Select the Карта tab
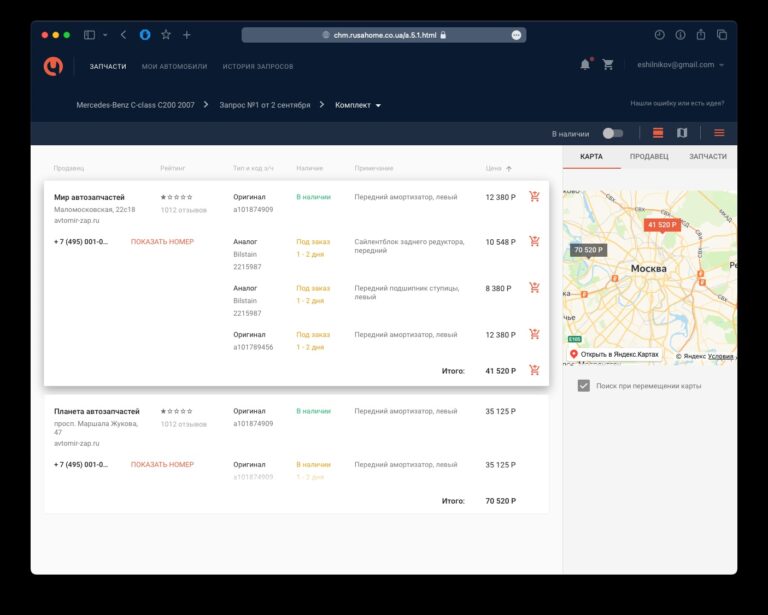The width and height of the screenshot is (768, 615). click(591, 157)
